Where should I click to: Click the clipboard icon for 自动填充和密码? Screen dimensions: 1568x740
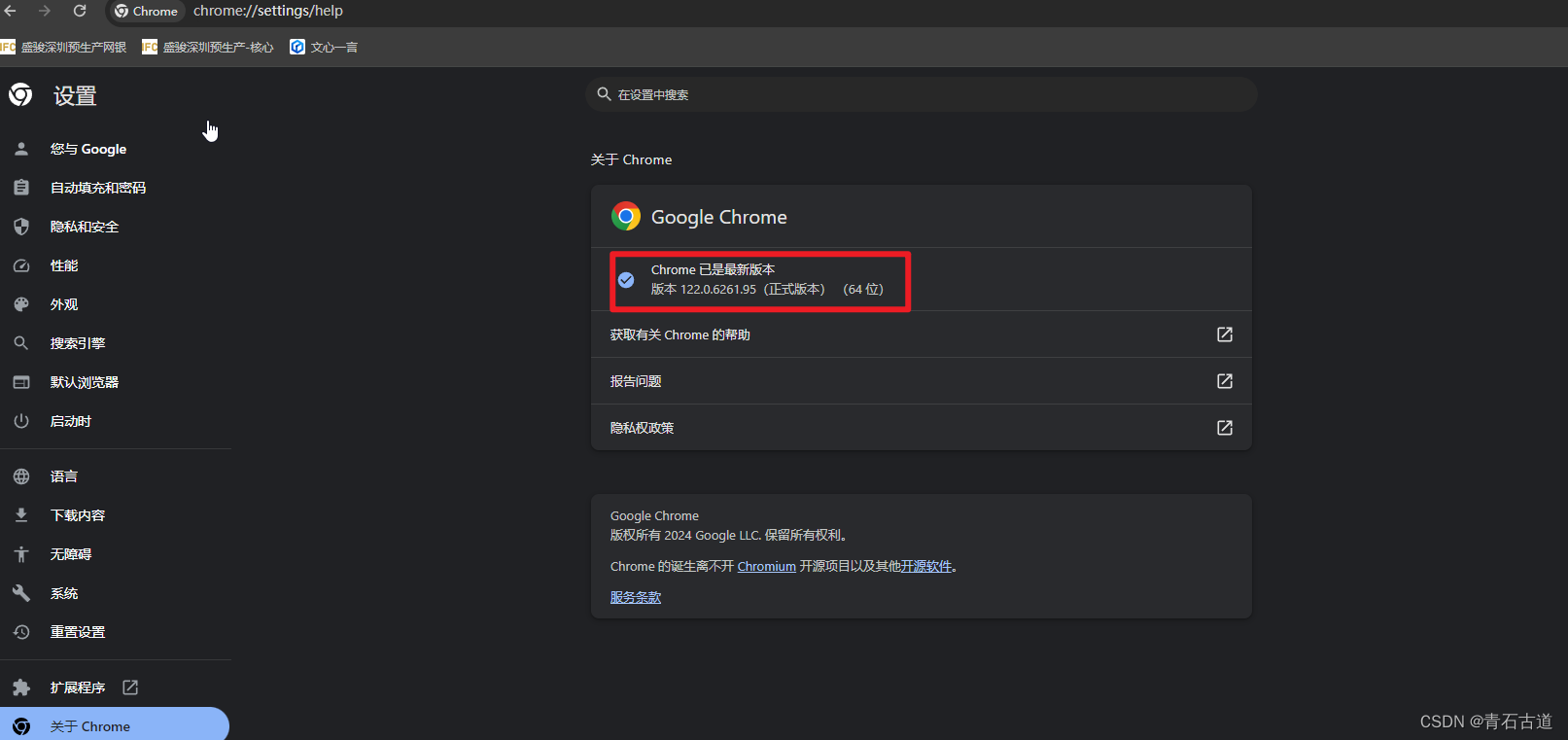(21, 188)
